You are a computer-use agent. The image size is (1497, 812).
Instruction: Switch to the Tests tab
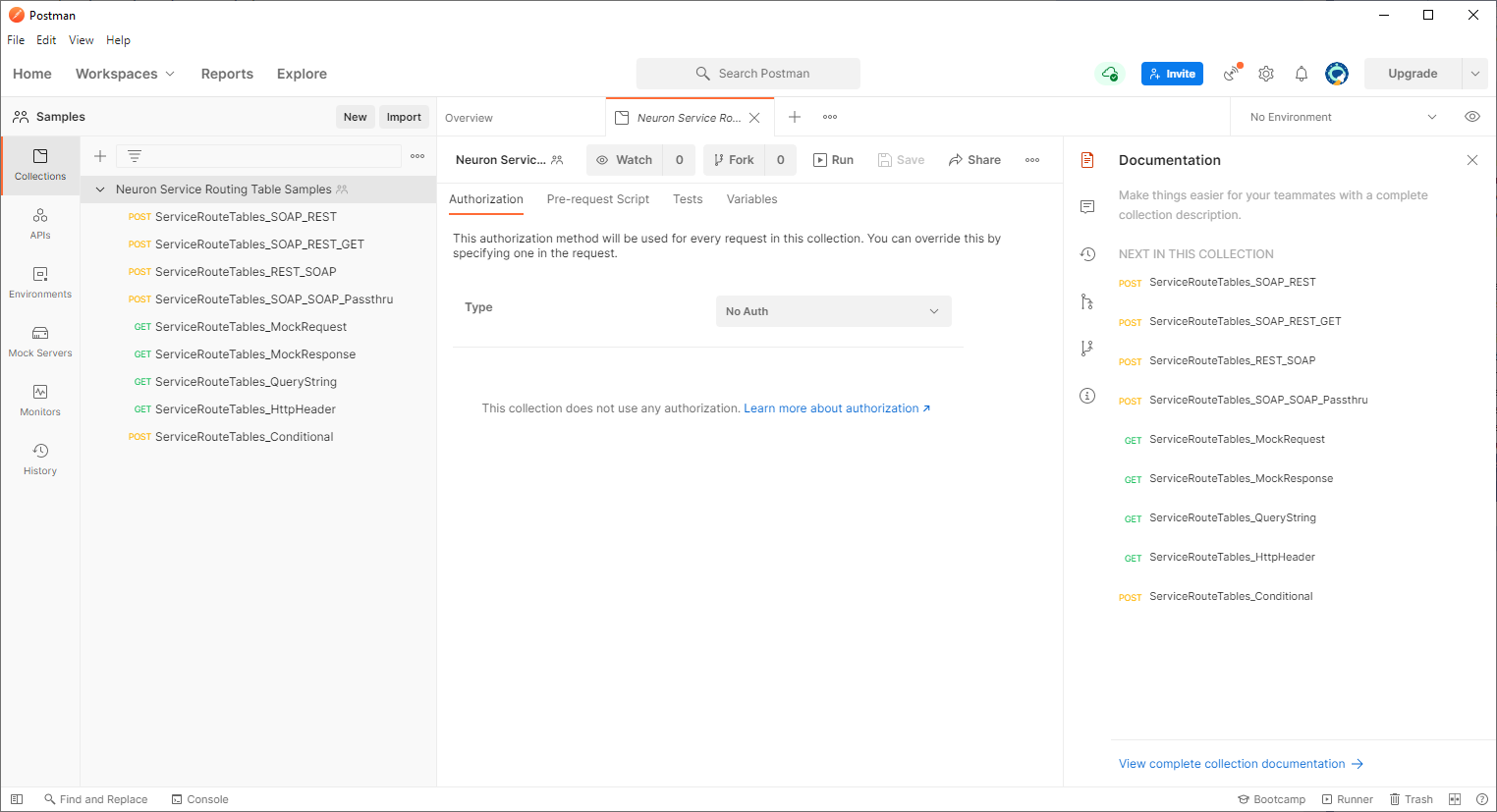click(x=688, y=199)
